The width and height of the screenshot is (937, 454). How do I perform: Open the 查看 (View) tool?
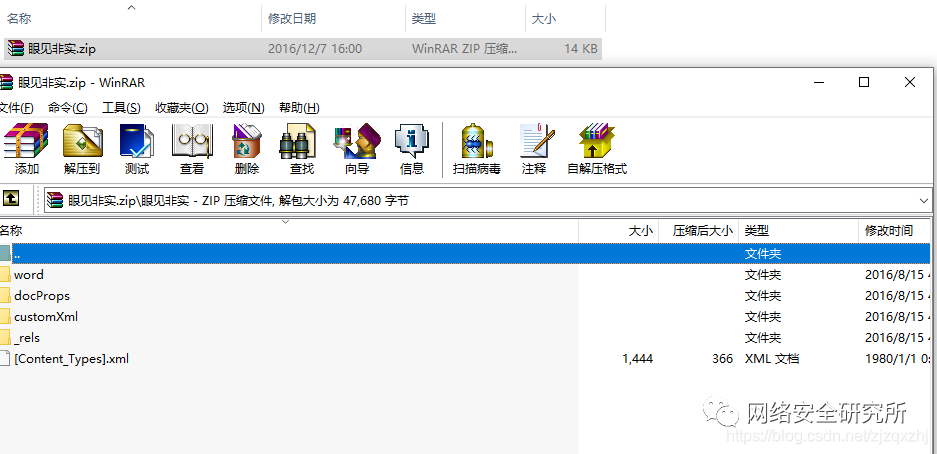click(x=192, y=149)
